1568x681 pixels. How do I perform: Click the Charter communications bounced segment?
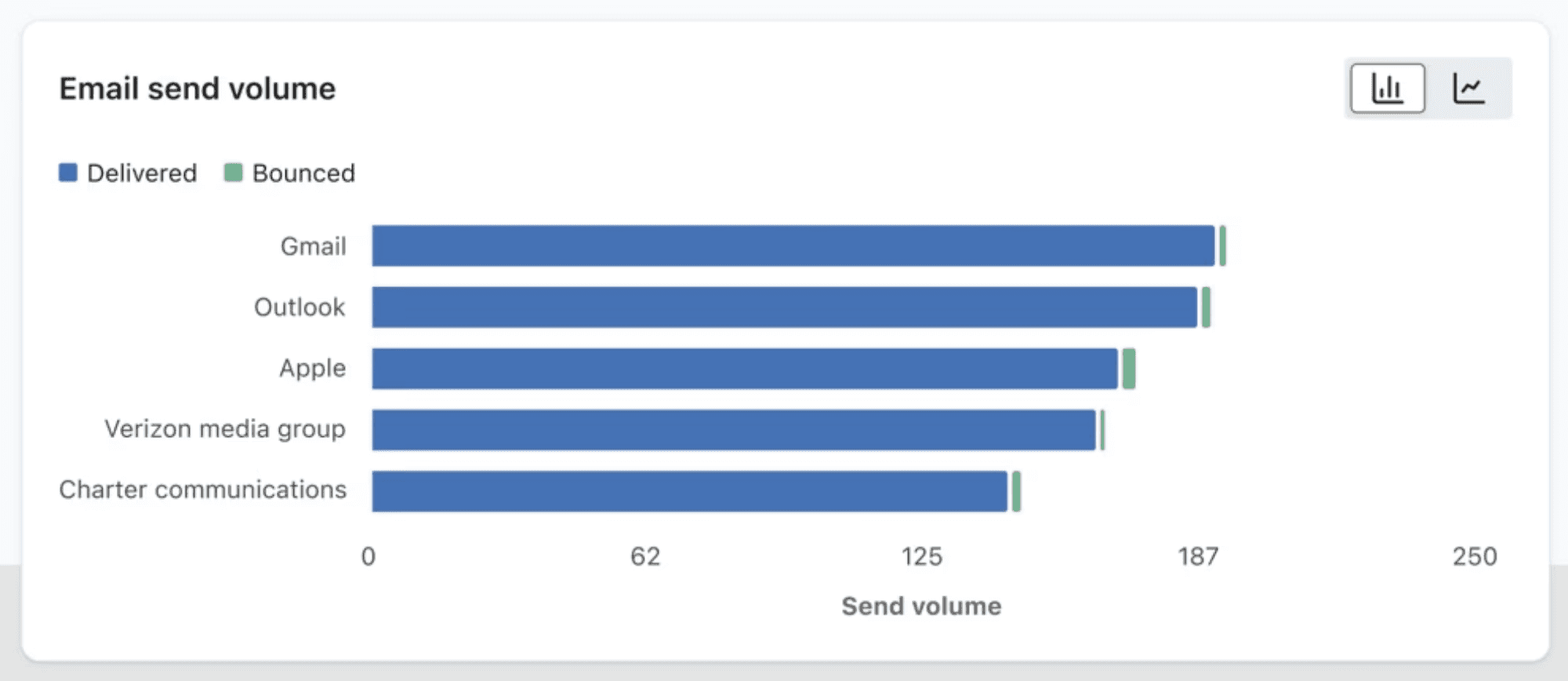pyautogui.click(x=1016, y=491)
